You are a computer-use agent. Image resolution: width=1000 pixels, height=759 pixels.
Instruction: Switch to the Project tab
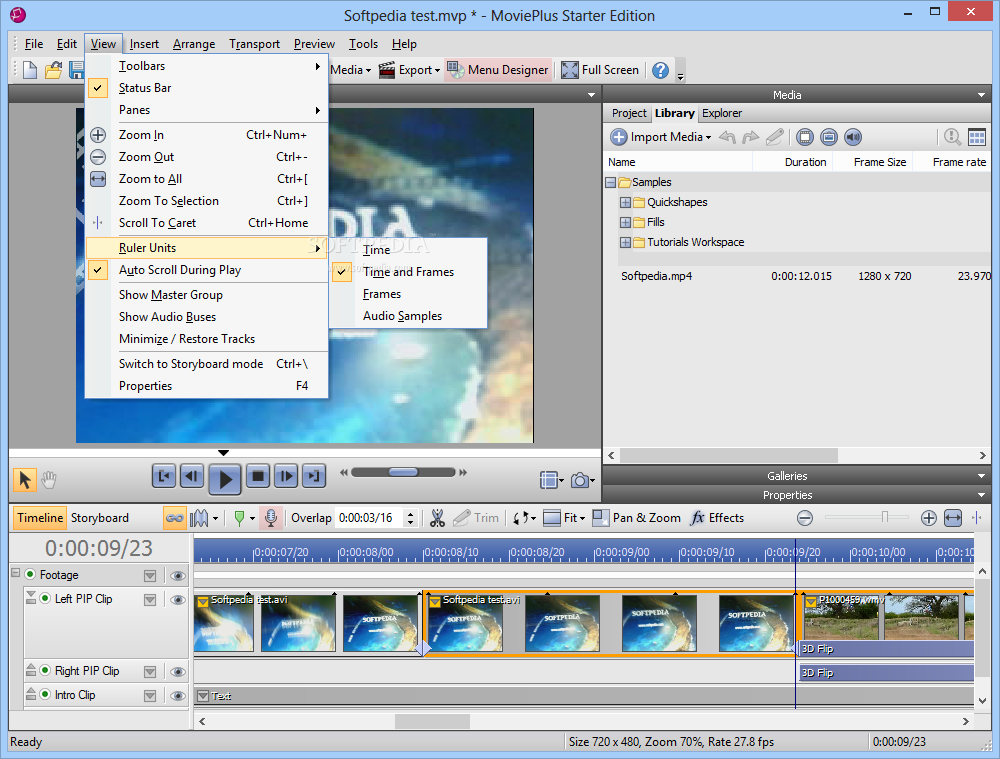(629, 113)
